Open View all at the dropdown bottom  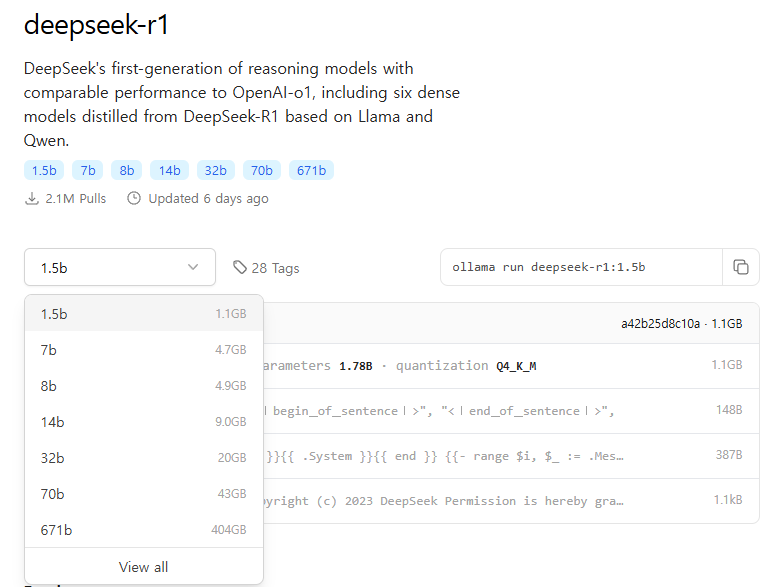coord(144,567)
